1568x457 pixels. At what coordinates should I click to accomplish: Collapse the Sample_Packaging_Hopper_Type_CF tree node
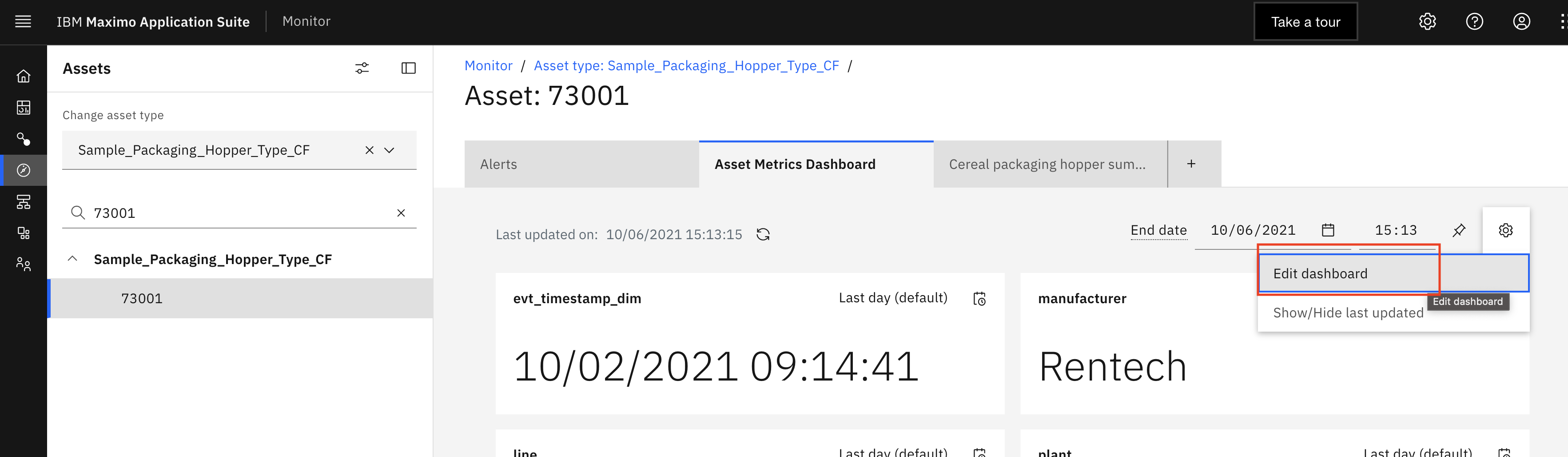pyautogui.click(x=72, y=259)
